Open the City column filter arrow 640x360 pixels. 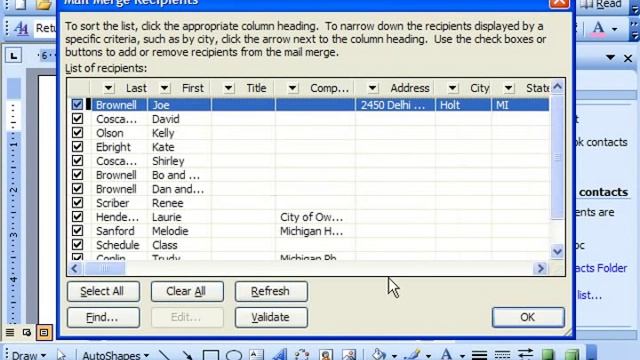click(x=452, y=88)
